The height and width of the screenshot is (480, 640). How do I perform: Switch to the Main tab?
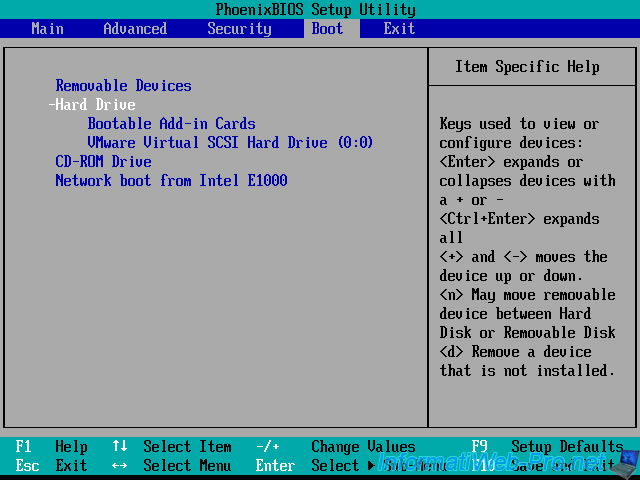[x=47, y=29]
